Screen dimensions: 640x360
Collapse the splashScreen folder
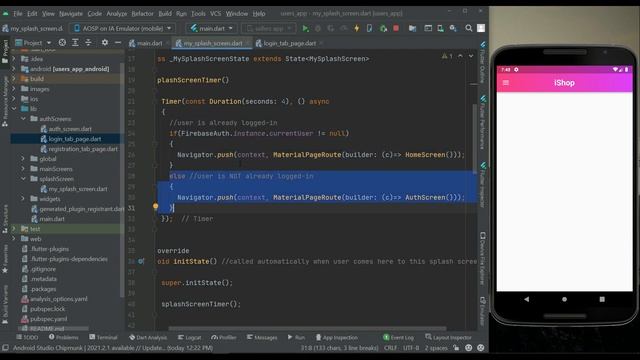coord(23,179)
